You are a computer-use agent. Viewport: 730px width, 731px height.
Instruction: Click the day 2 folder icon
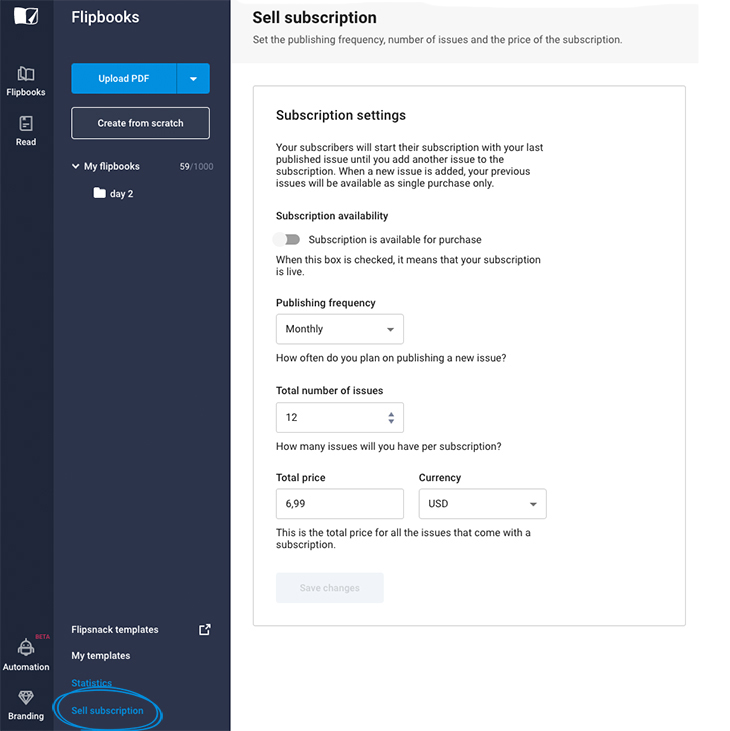pos(99,193)
